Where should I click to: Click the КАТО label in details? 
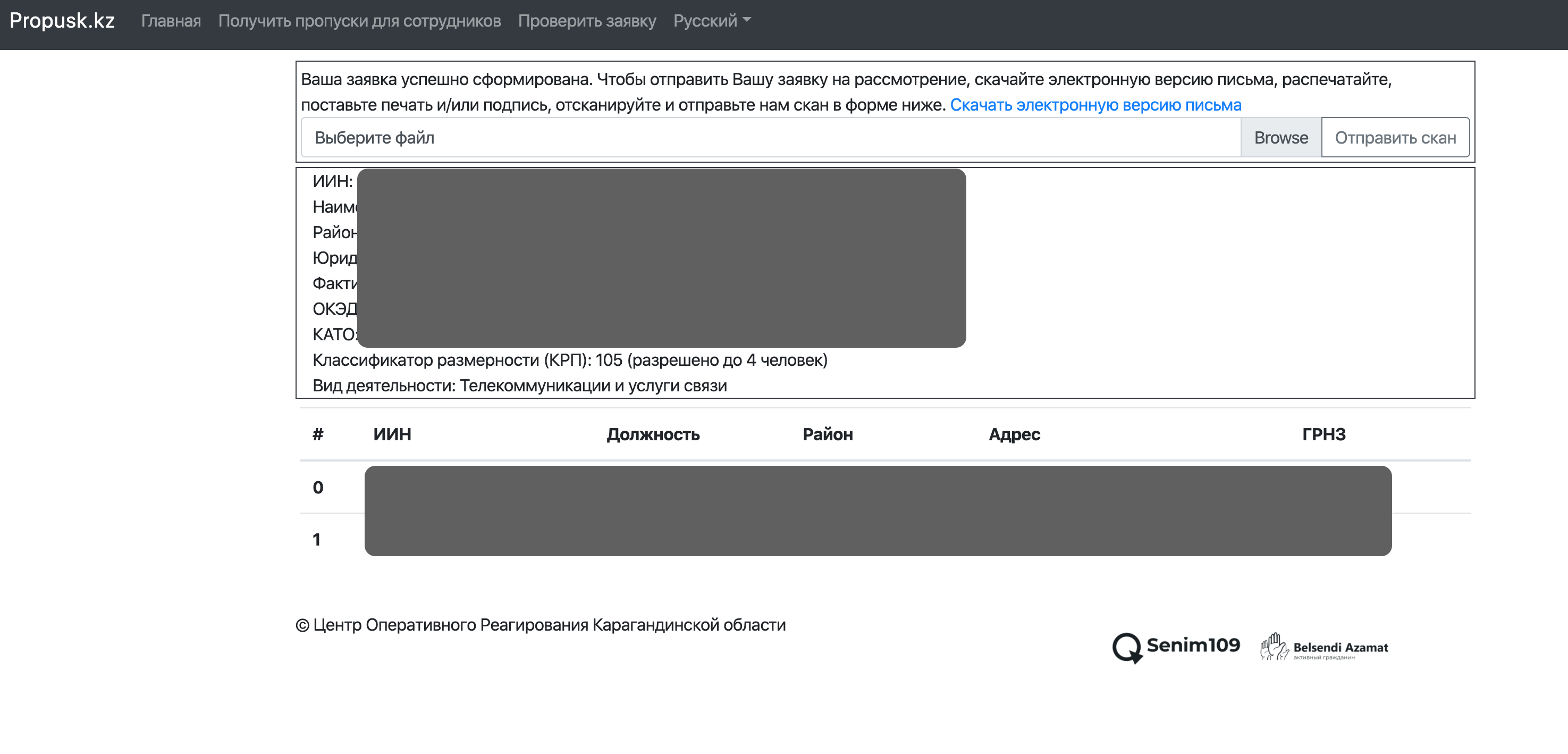tap(335, 334)
